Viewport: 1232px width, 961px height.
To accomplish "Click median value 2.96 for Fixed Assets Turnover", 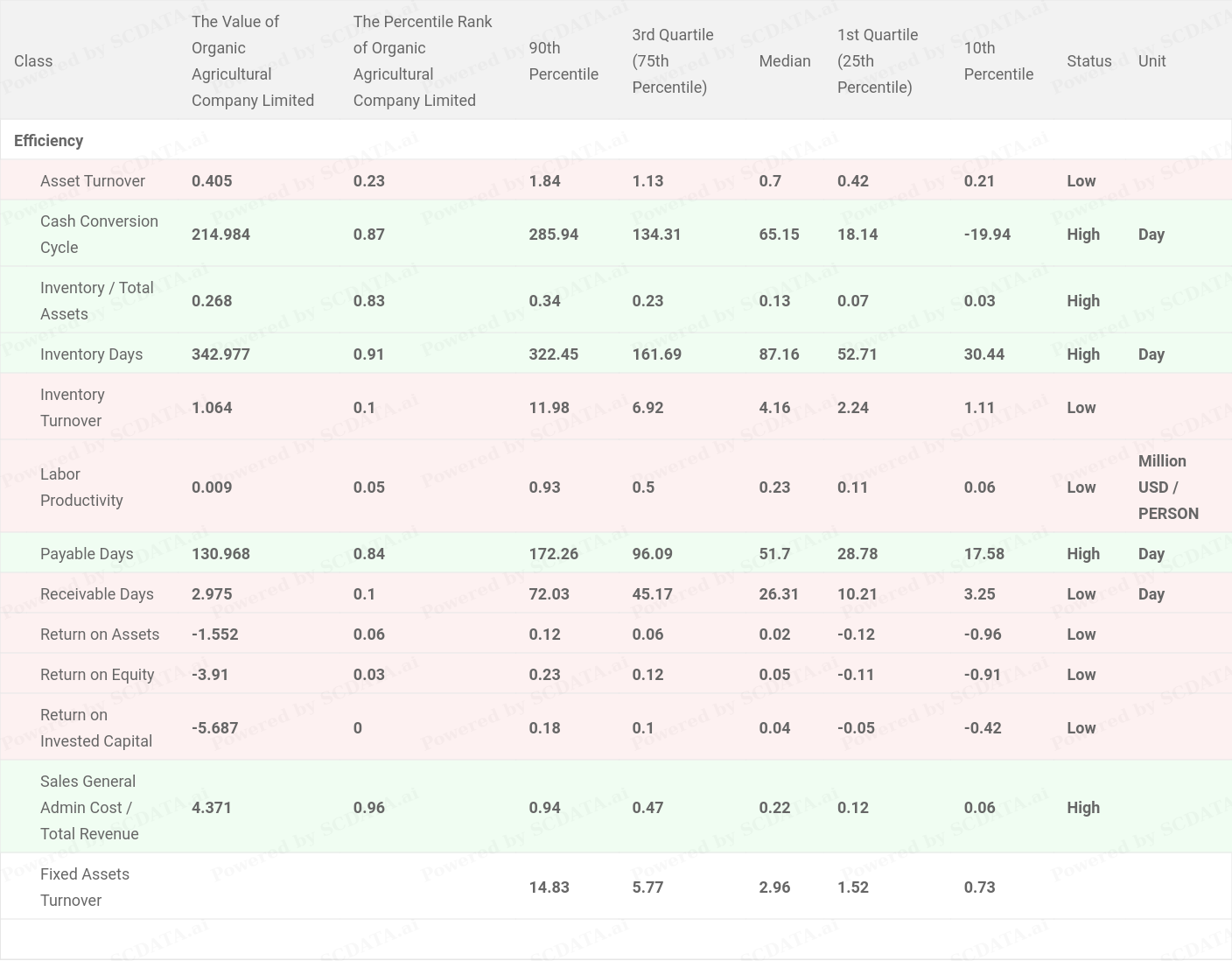I will (774, 887).
